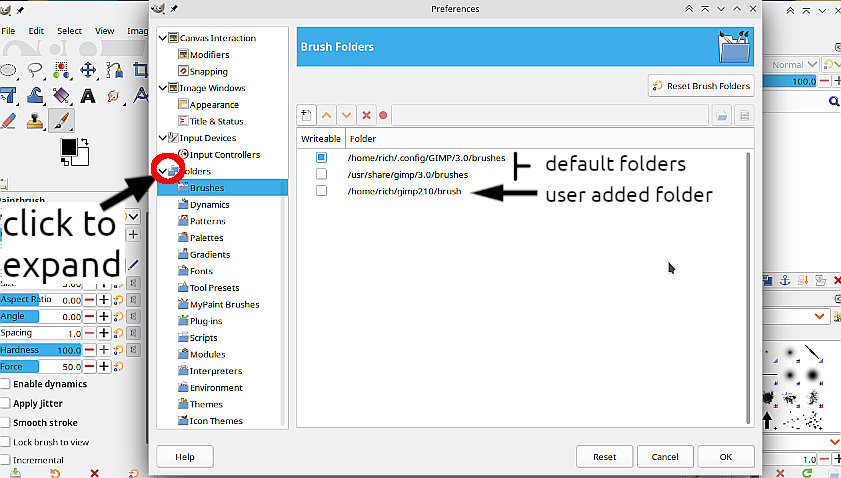Screen dimensions: 841x478
Task: Click the anchor icon in right panel
Action: pyautogui.click(x=785, y=280)
